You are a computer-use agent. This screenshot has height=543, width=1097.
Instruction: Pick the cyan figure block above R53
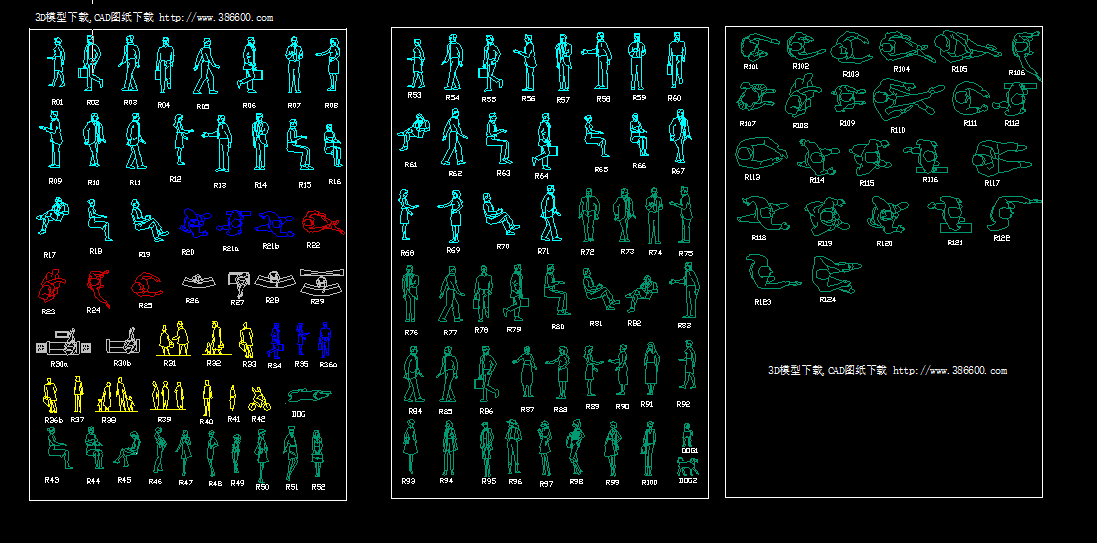pos(416,62)
